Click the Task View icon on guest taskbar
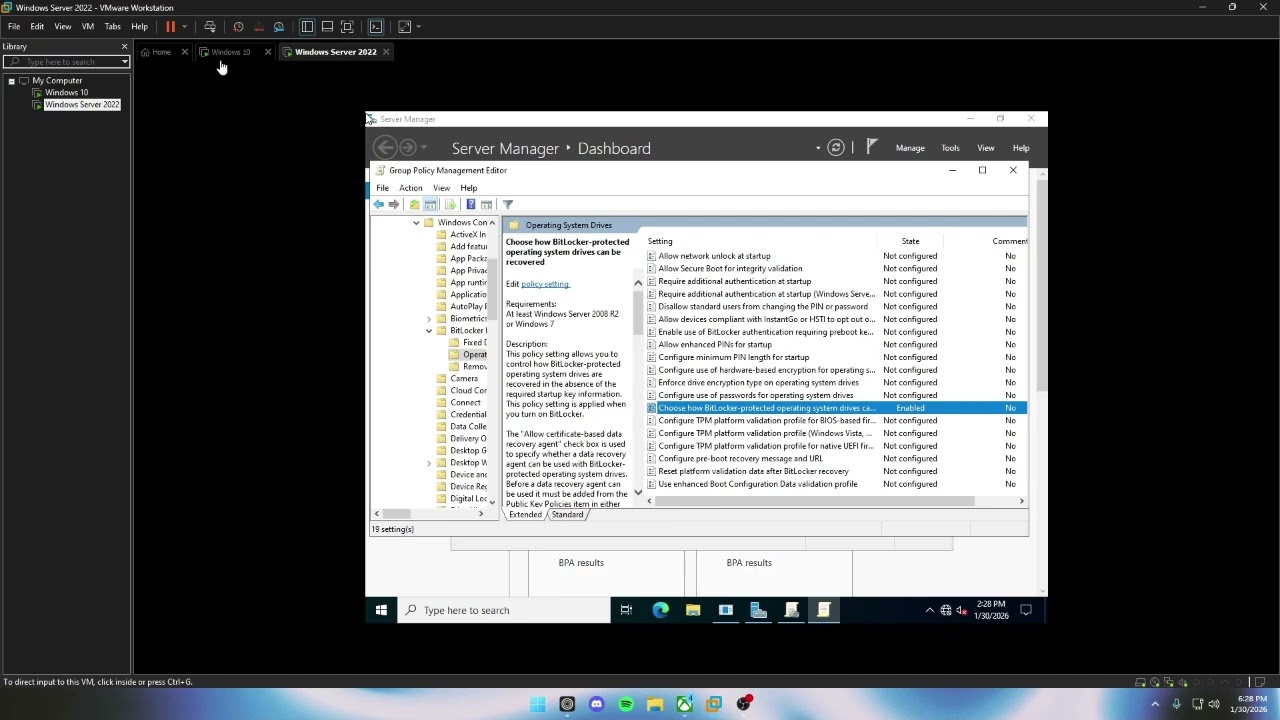The width and height of the screenshot is (1280, 720). 626,610
